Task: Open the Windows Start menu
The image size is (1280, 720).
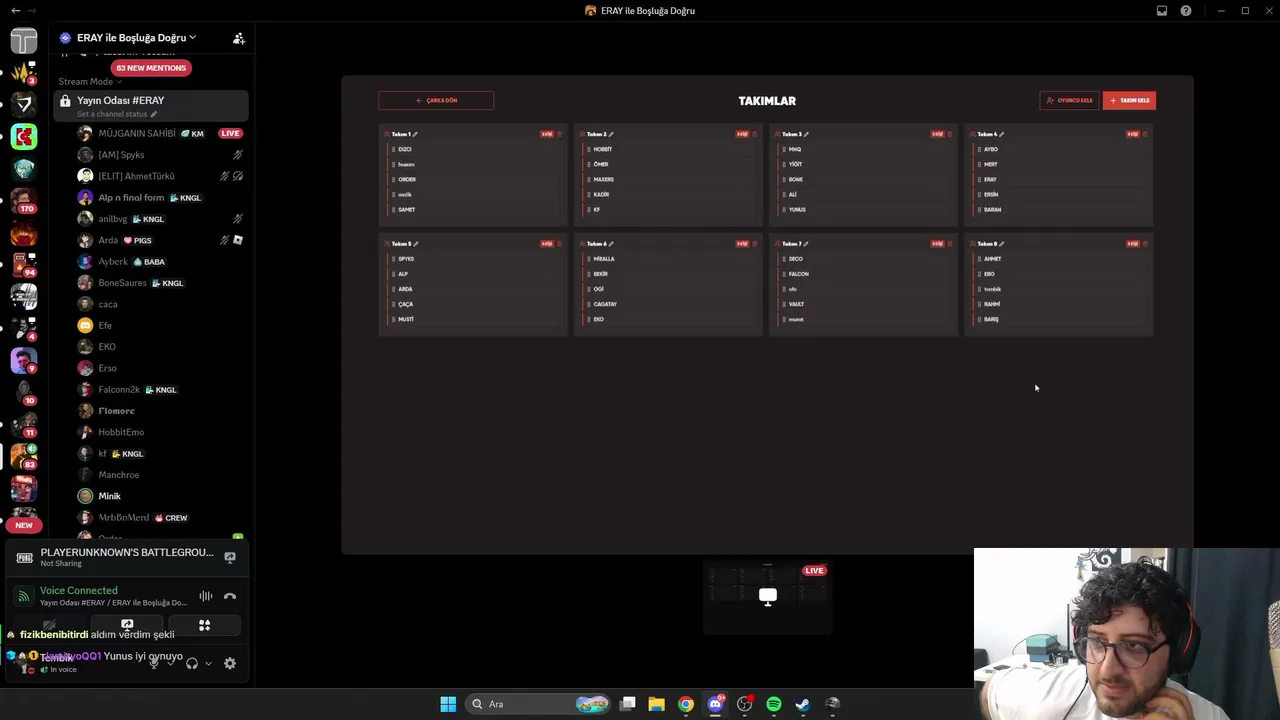Action: point(448,704)
